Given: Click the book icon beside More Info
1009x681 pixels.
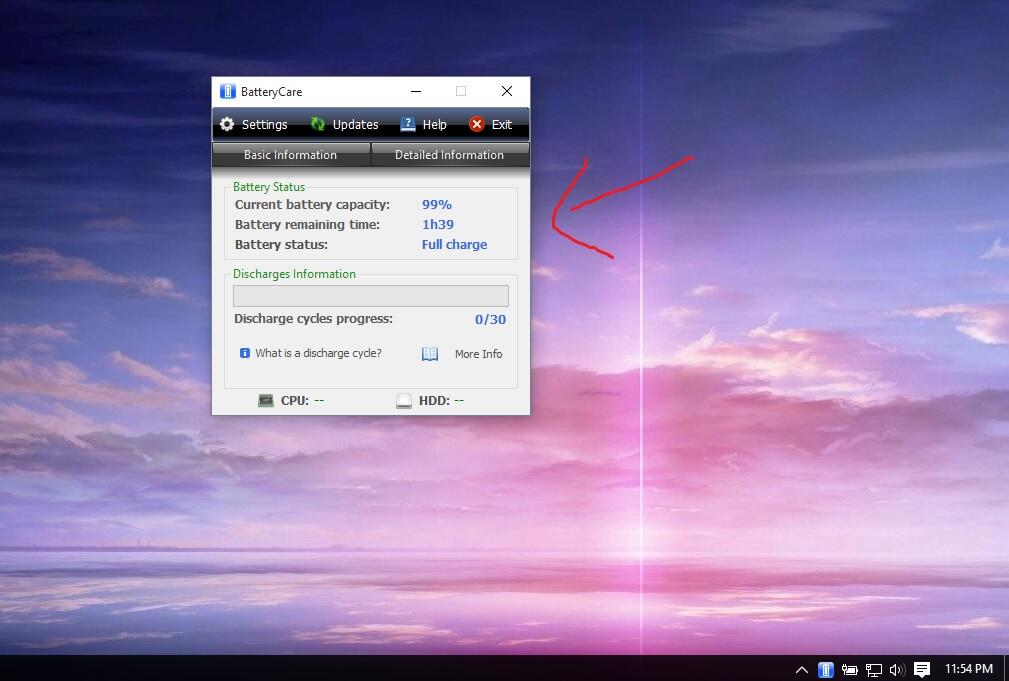Looking at the screenshot, I should (430, 354).
